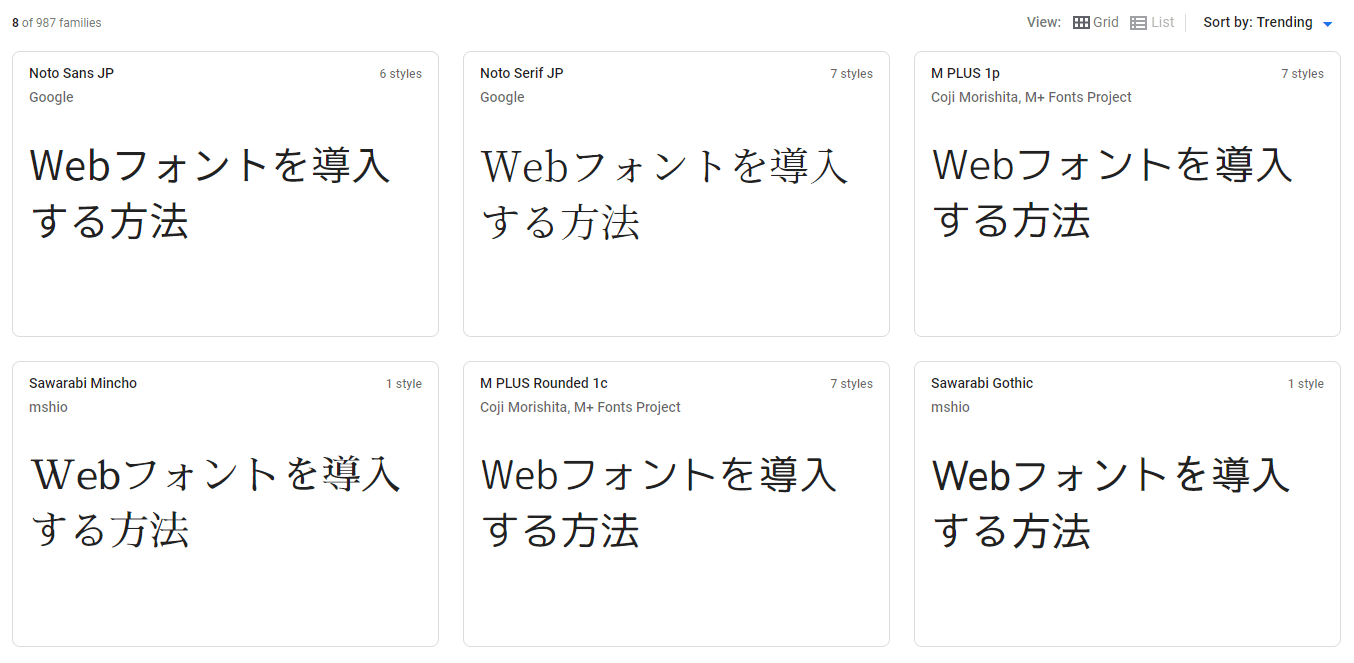Switch to List view
Image resolution: width=1354 pixels, height=663 pixels.
(x=1152, y=22)
